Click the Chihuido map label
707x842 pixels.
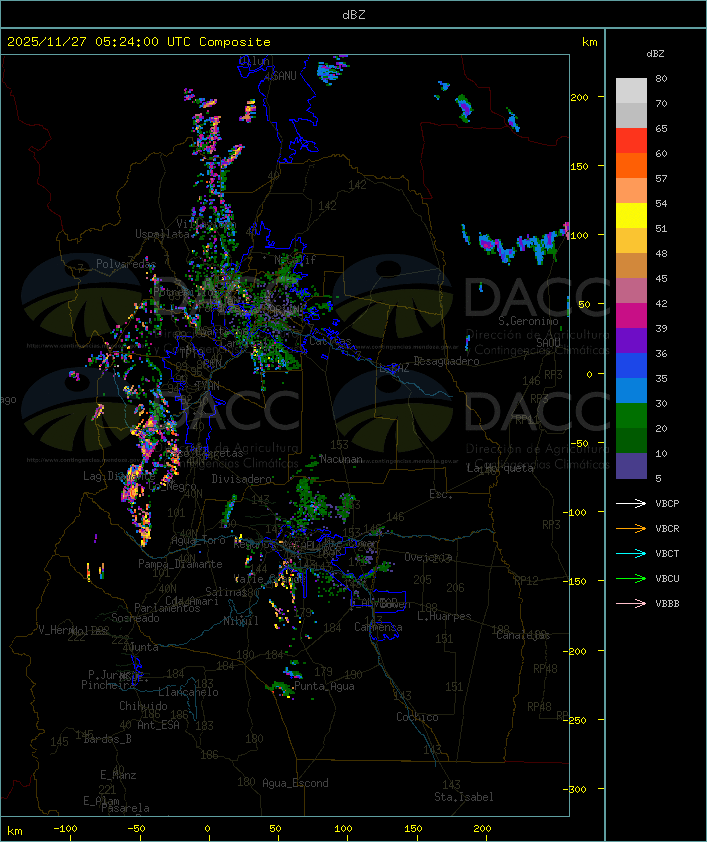143,706
